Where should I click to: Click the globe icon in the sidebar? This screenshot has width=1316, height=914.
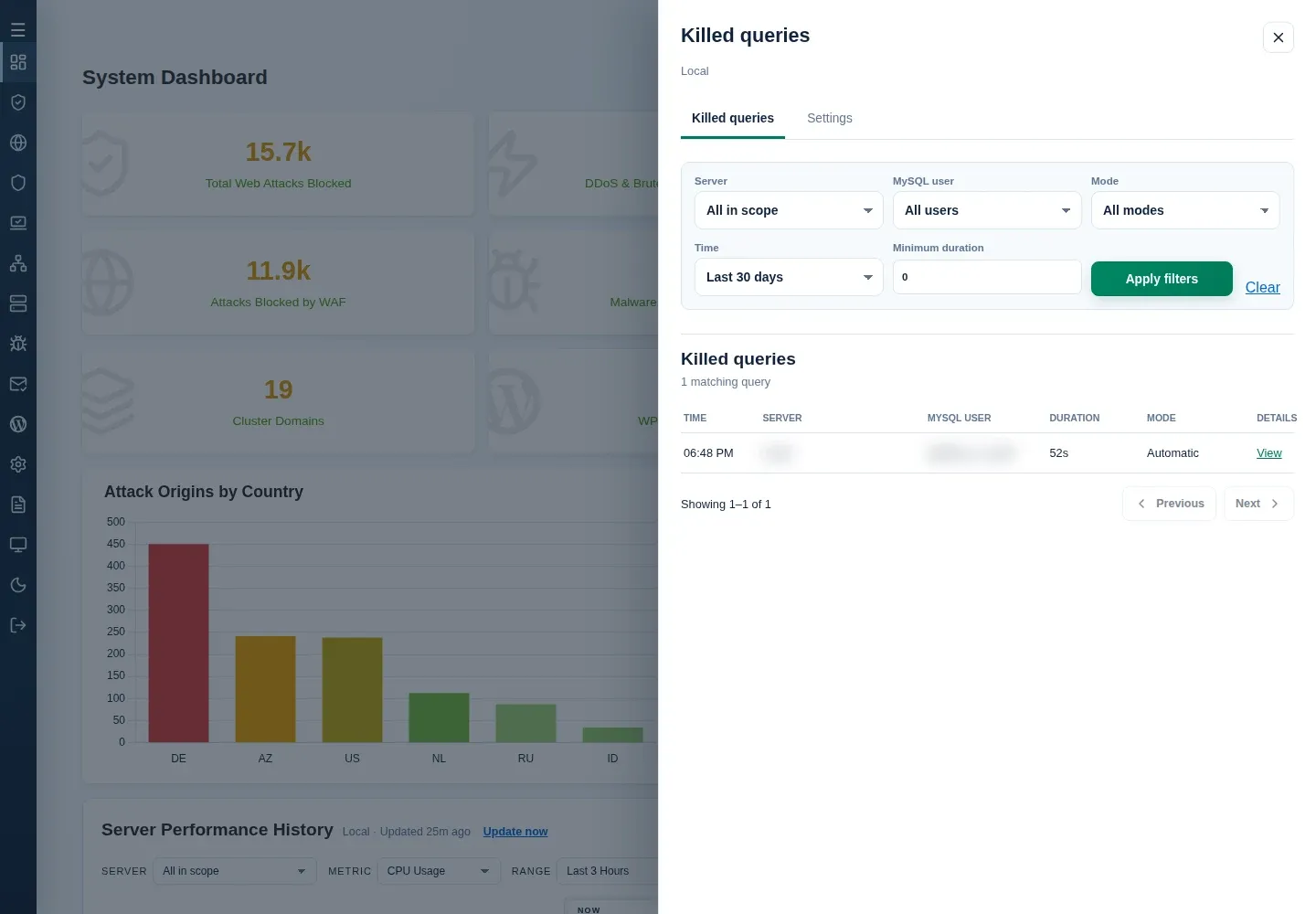18,143
